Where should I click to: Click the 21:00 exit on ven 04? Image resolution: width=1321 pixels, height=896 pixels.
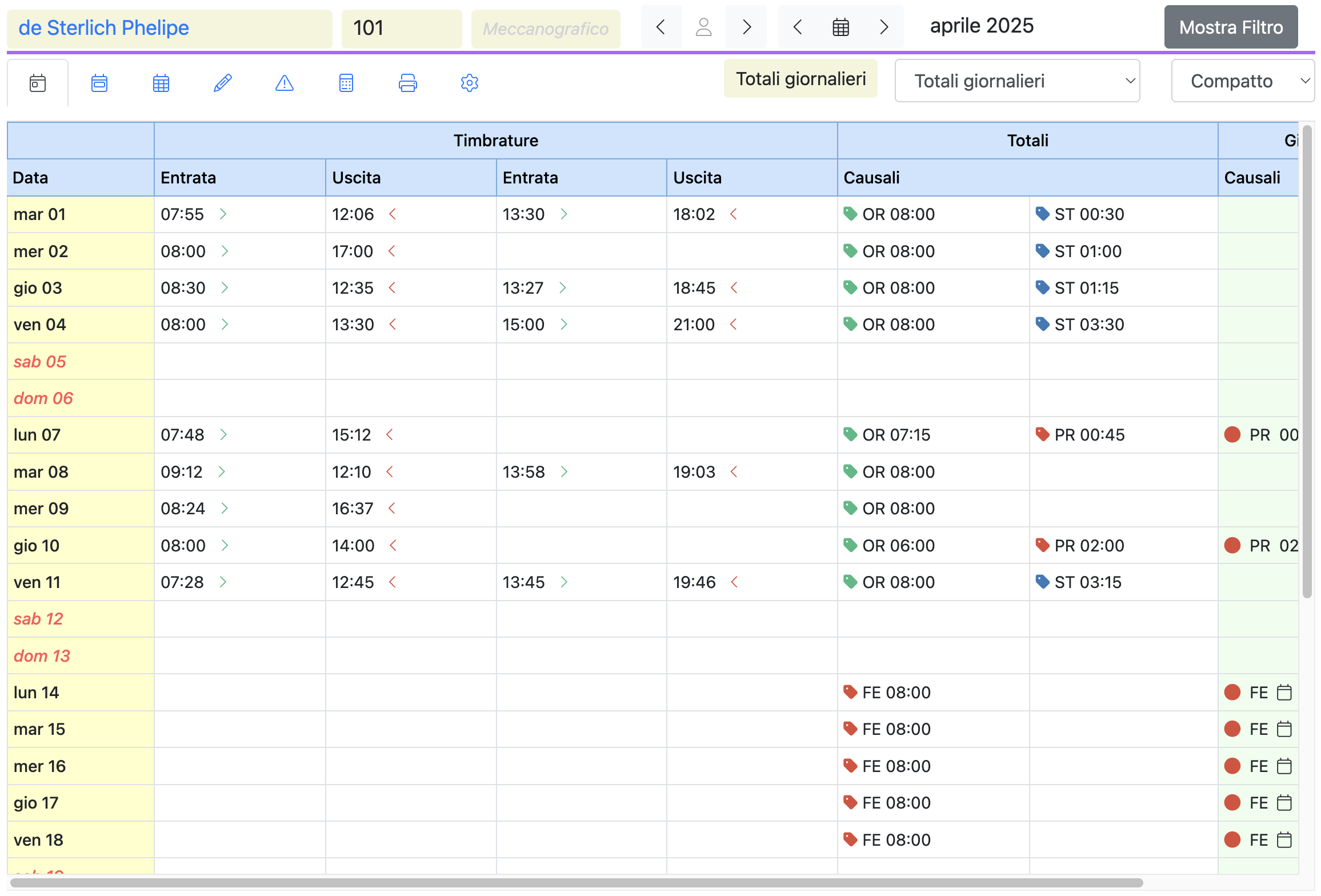[x=694, y=325]
